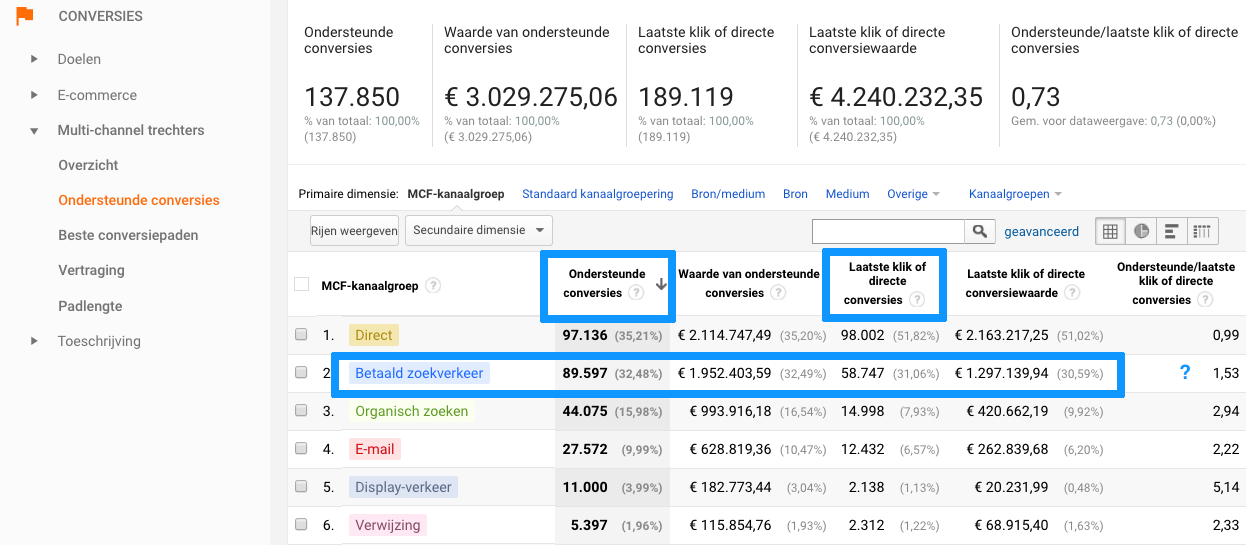Open help for MCF-kanaalgroep column

pos(433,285)
